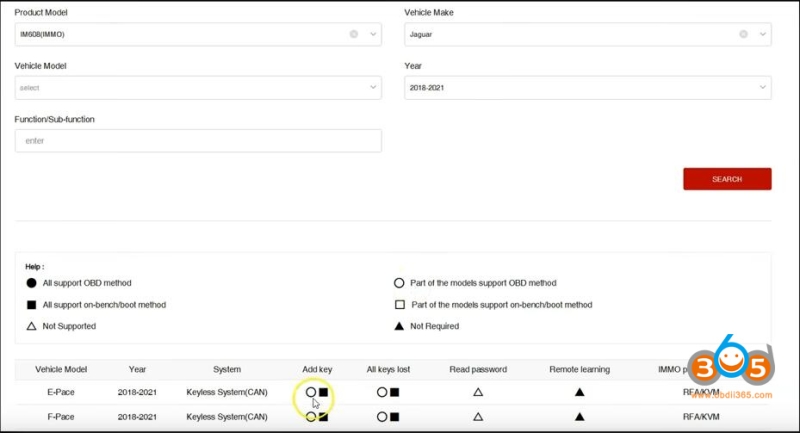Click the F-Pace vehicle model cell
This screenshot has height=433, width=800.
click(x=61, y=417)
